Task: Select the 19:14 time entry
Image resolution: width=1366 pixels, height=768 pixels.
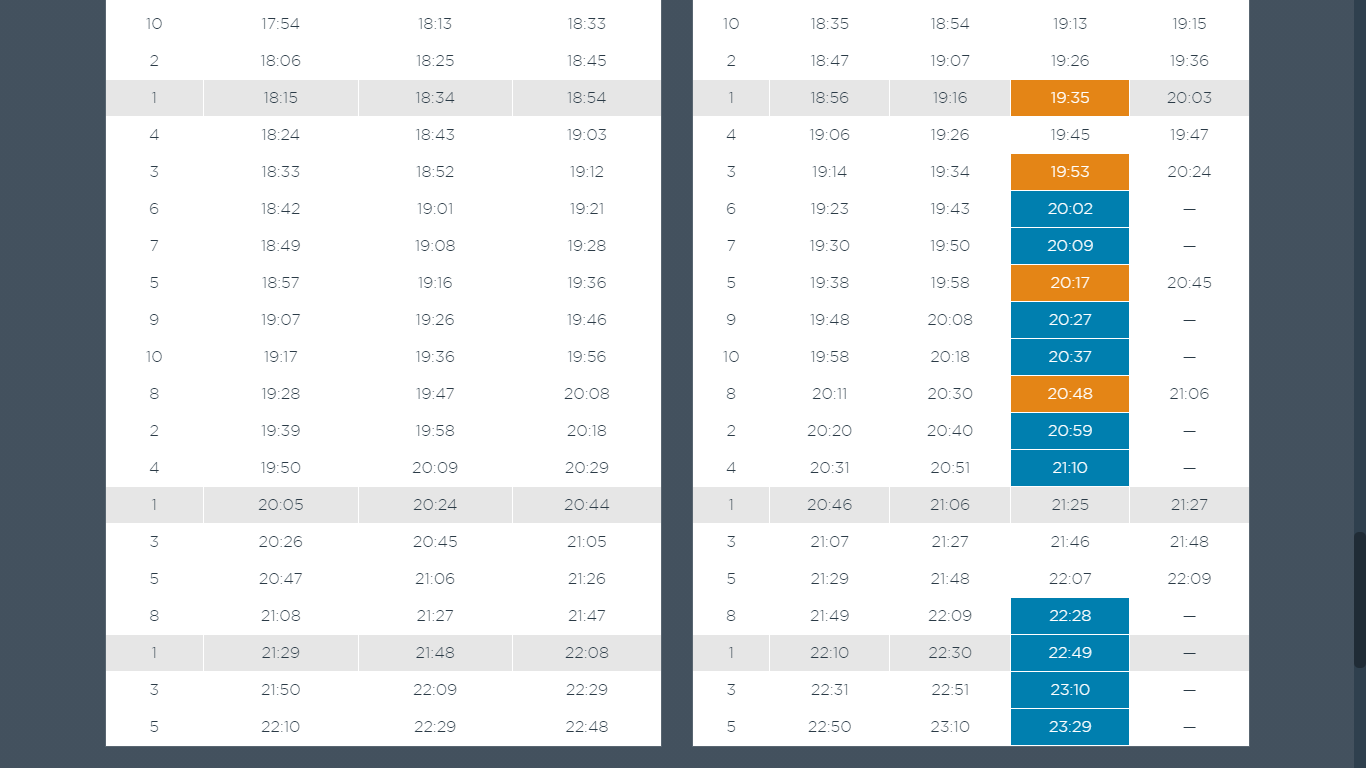Action: 830,172
